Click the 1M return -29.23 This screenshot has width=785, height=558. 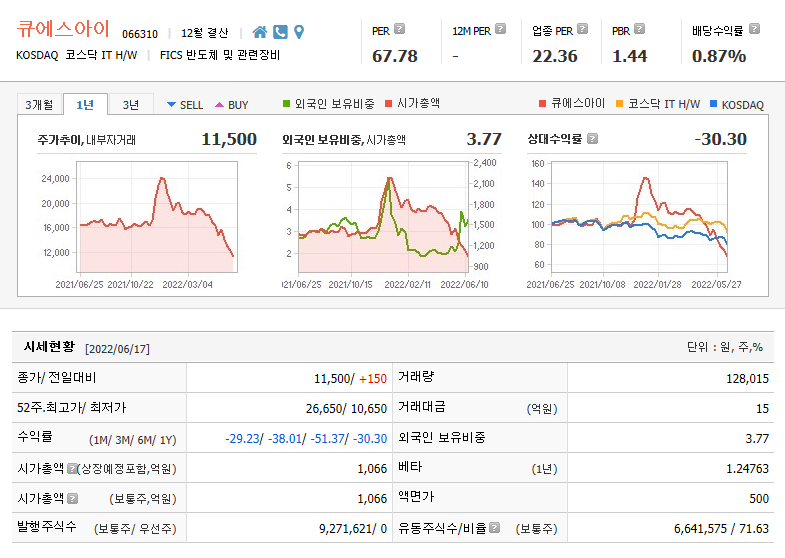coord(242,439)
